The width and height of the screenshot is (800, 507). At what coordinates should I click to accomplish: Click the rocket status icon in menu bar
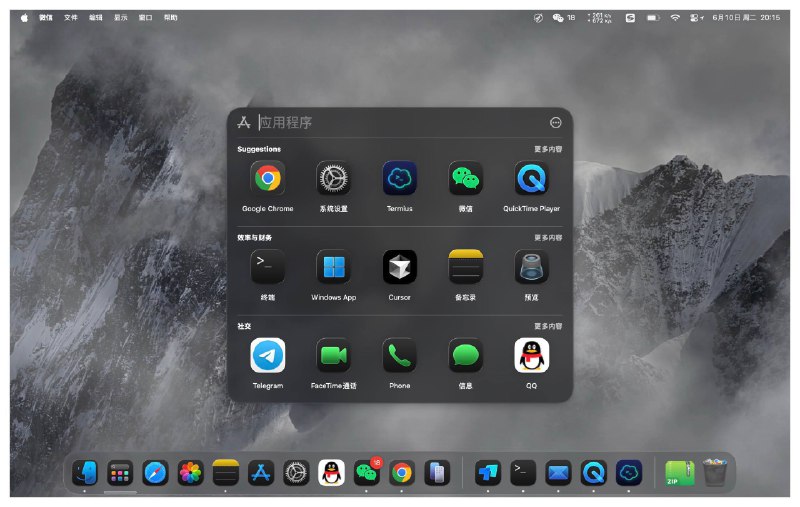click(538, 18)
